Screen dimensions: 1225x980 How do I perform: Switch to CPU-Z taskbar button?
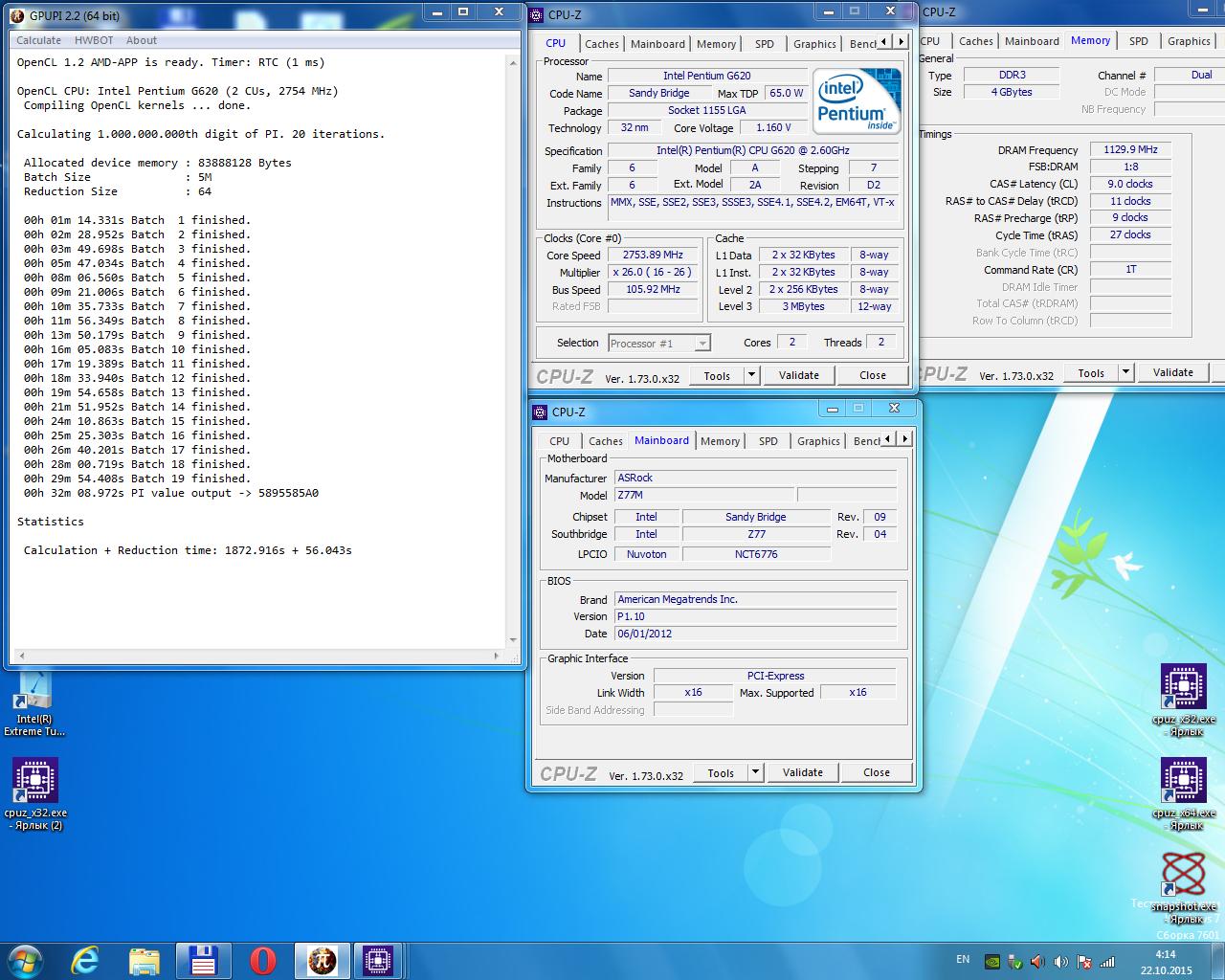click(379, 960)
